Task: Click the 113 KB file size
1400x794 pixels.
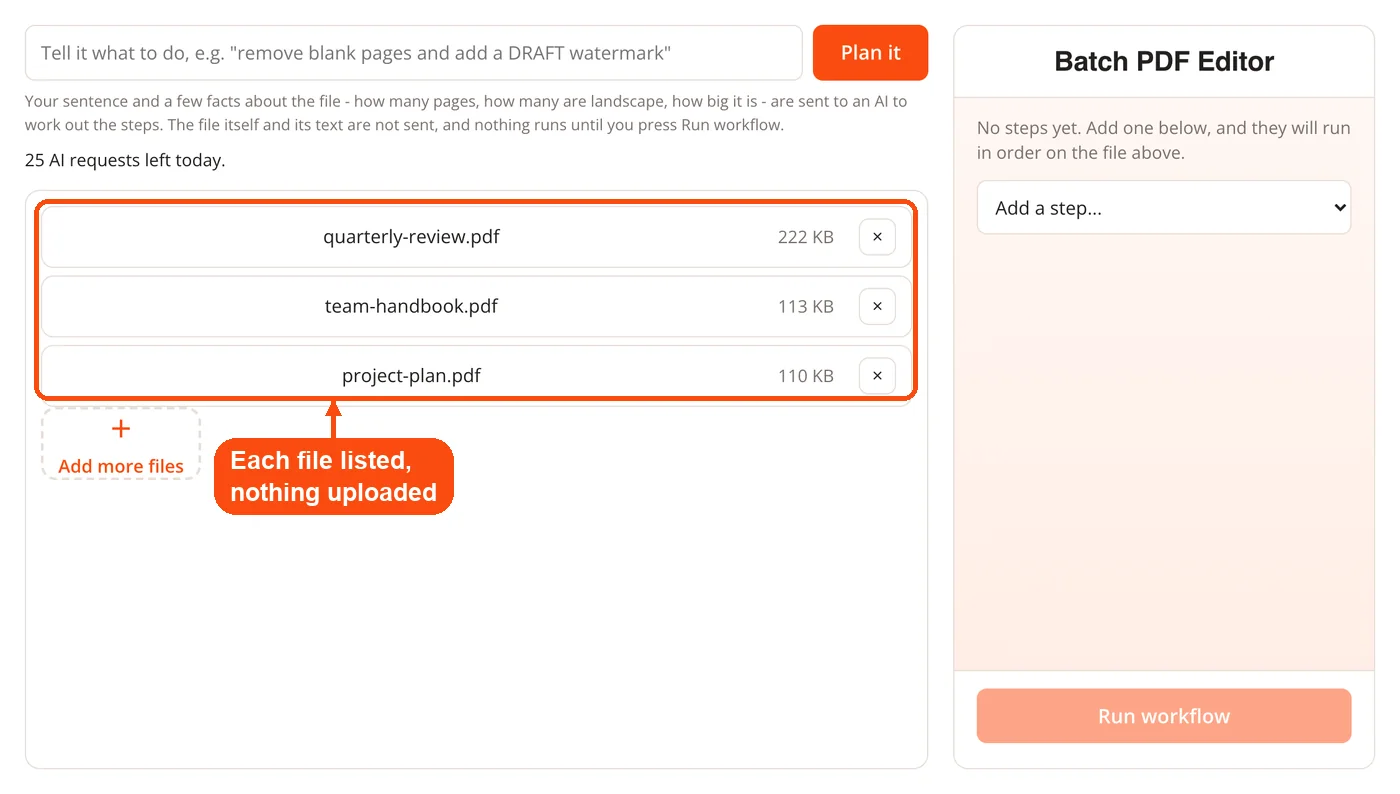Action: click(x=806, y=306)
